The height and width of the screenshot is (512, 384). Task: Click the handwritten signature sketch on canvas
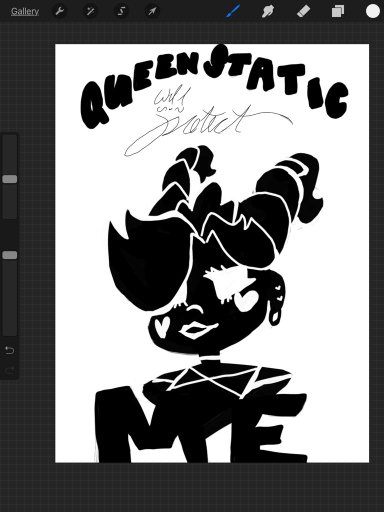[x=208, y=122]
